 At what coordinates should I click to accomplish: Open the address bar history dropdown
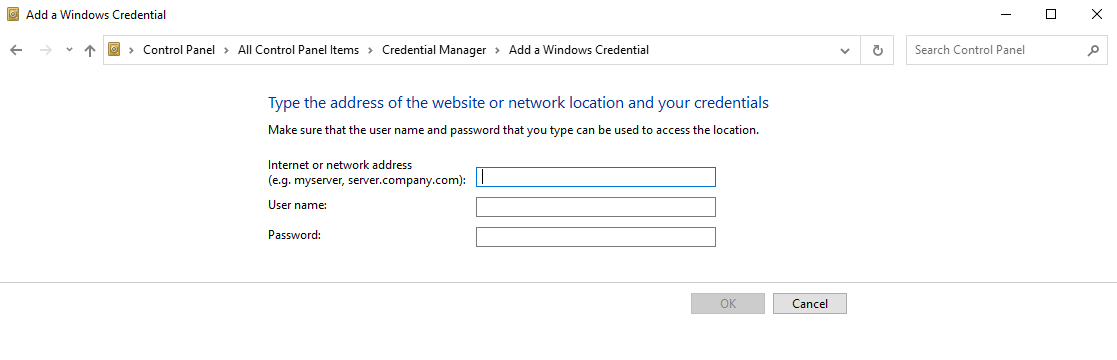click(845, 51)
